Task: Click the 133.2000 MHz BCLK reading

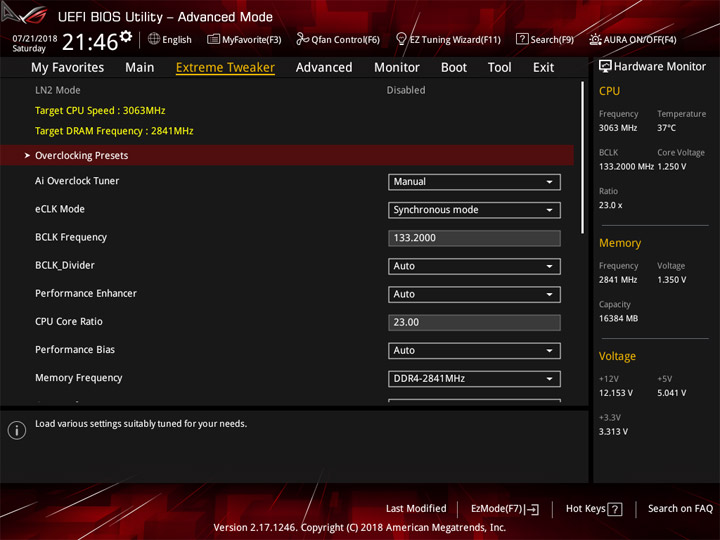Action: [626, 167]
